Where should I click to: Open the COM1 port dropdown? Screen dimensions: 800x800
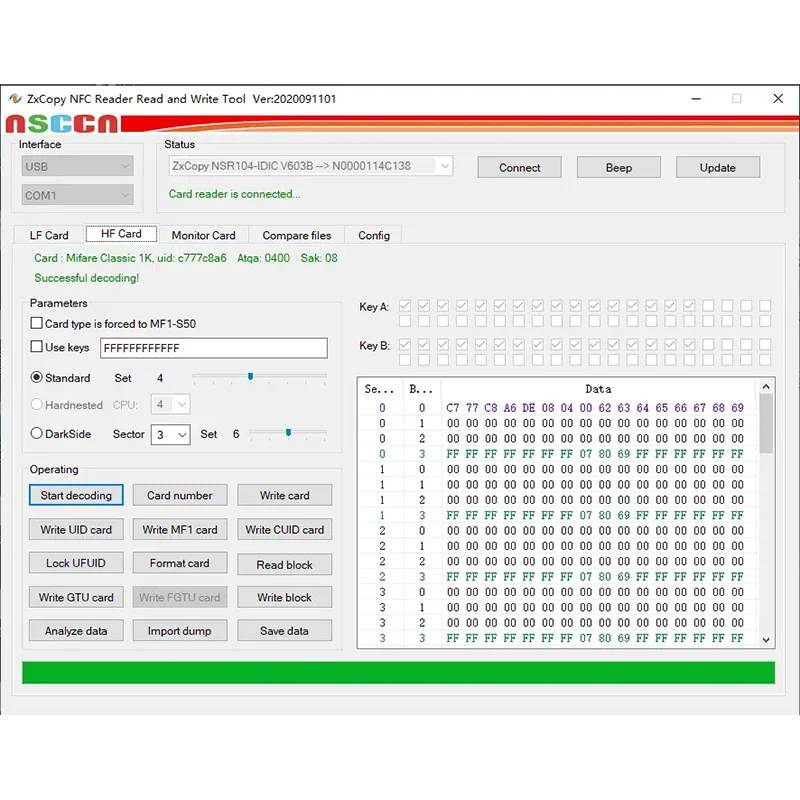(78, 195)
